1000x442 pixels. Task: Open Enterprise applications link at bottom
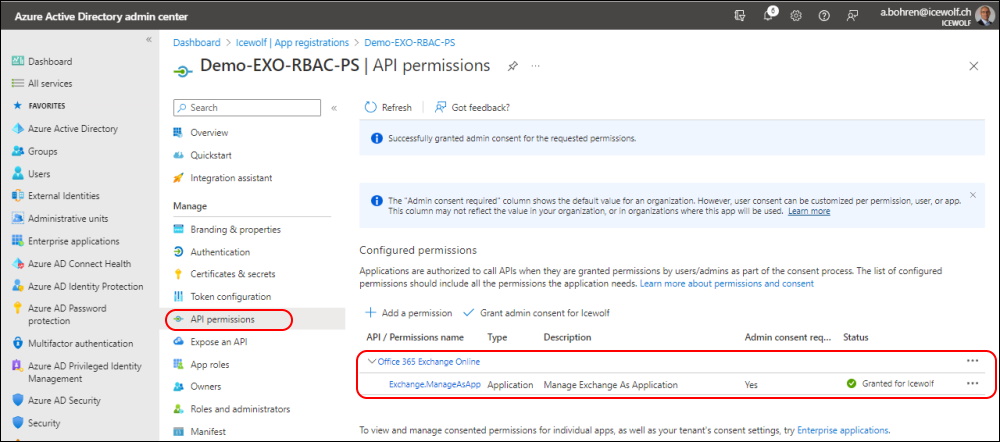pyautogui.click(x=842, y=431)
